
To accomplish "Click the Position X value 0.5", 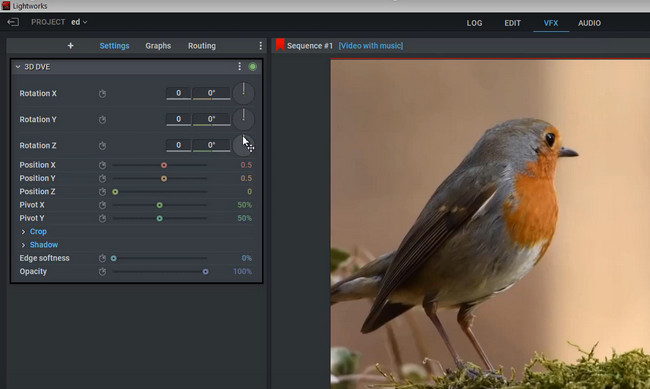I will click(x=246, y=165).
